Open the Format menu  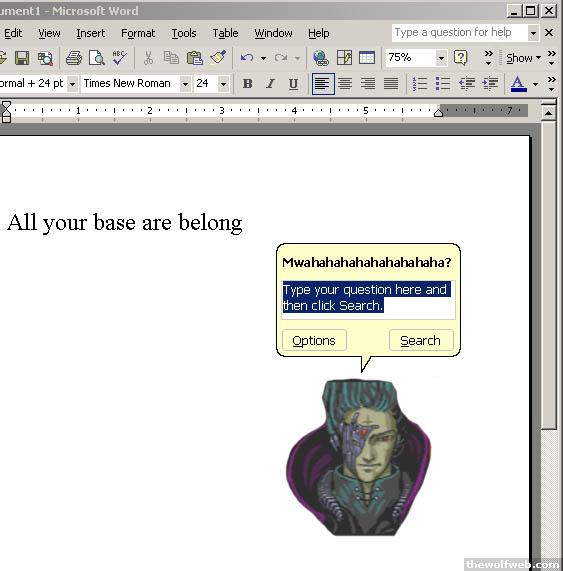pyautogui.click(x=138, y=33)
